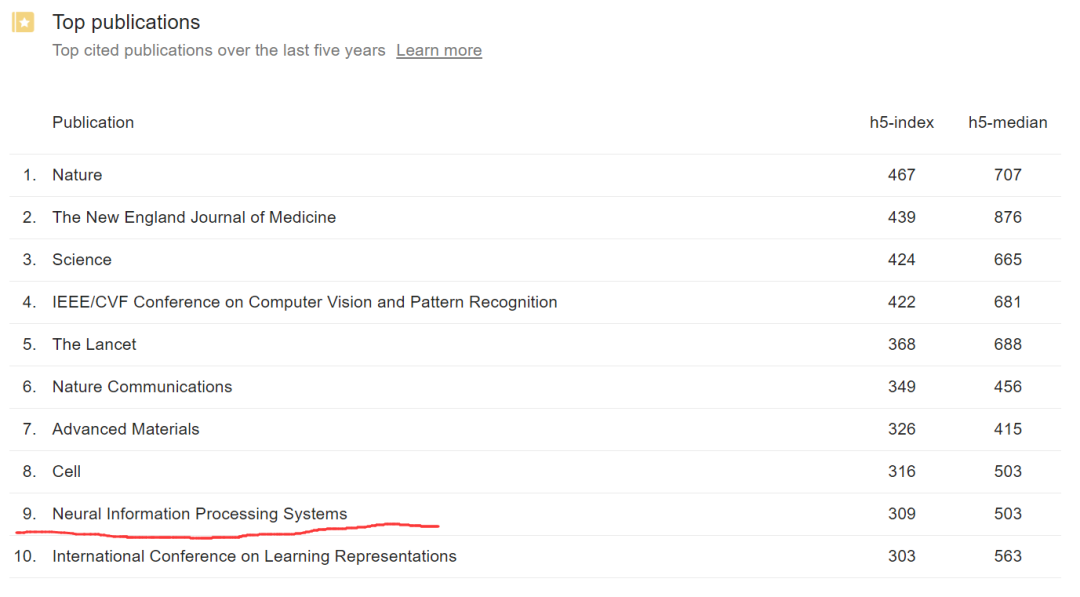
Task: Open Nature Communications entry
Action: tap(142, 387)
